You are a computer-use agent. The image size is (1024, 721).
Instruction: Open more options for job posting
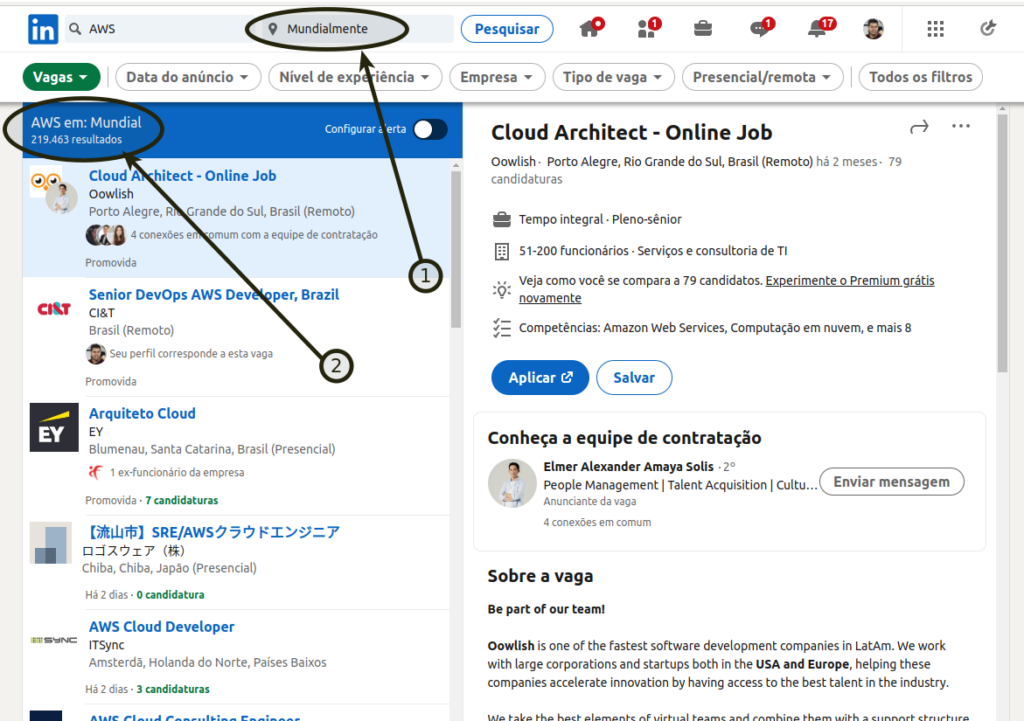(x=961, y=127)
